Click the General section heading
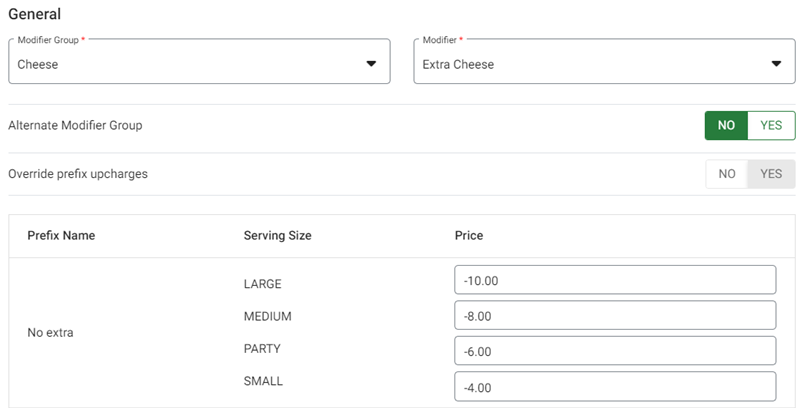 point(34,15)
